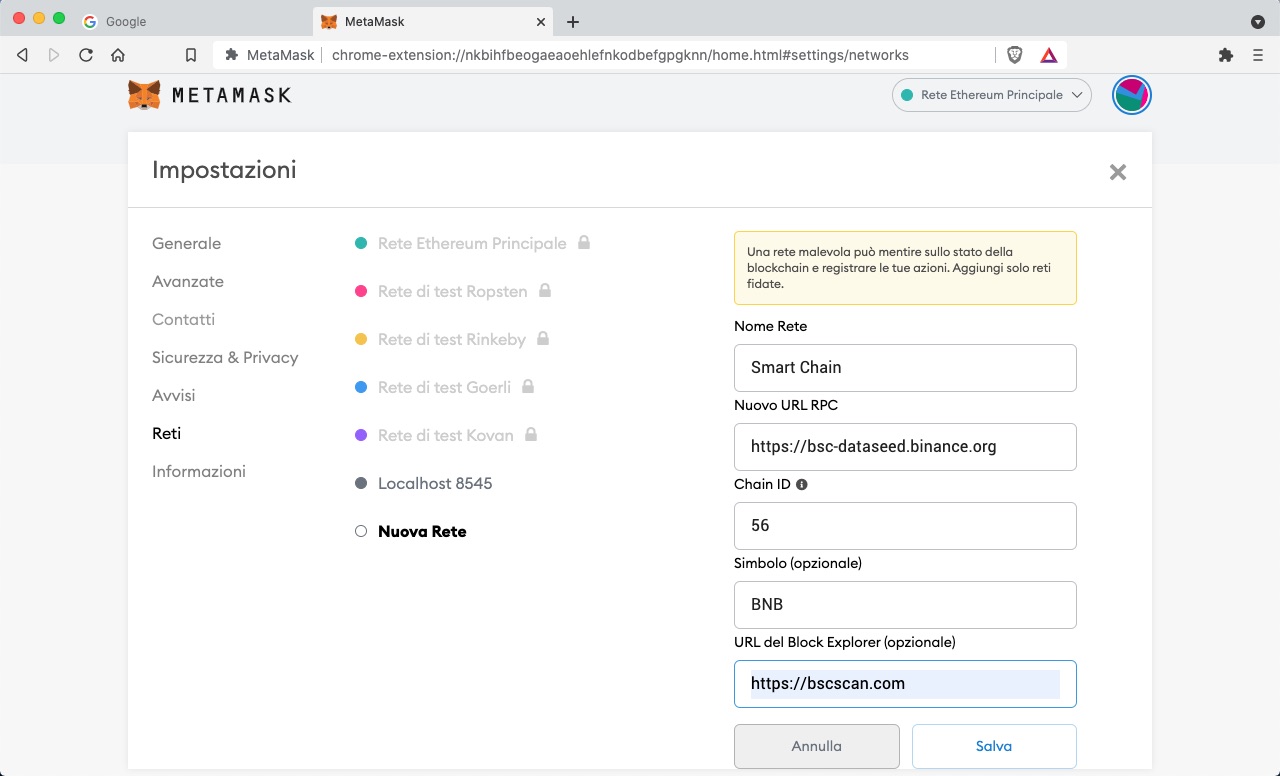This screenshot has width=1280, height=776.
Task: Close the MetaMask browser tab
Action: tap(541, 21)
